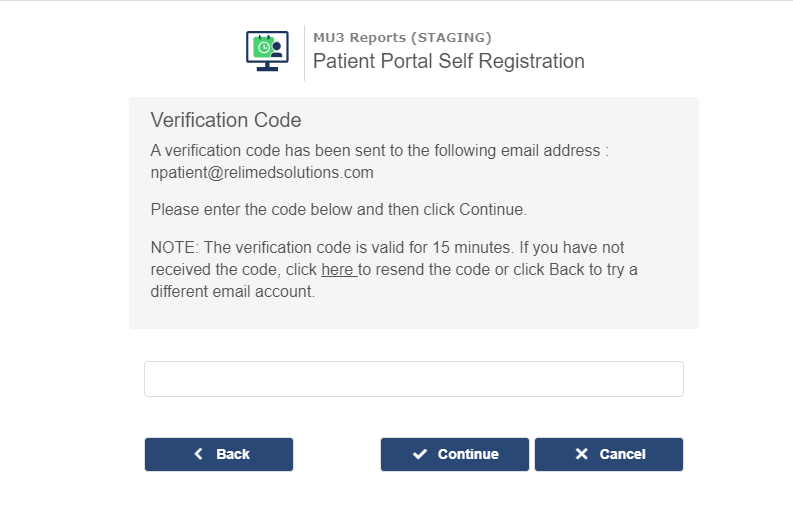This screenshot has height=507, width=793.
Task: Click the Verification Code heading
Action: coord(226,120)
